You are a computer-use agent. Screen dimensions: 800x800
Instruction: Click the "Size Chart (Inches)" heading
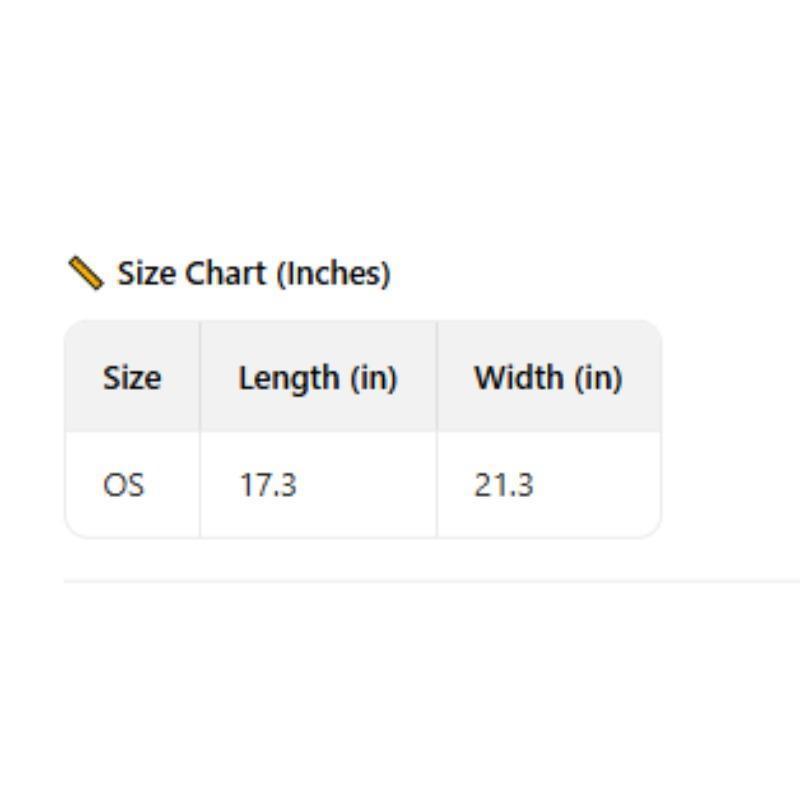point(253,273)
